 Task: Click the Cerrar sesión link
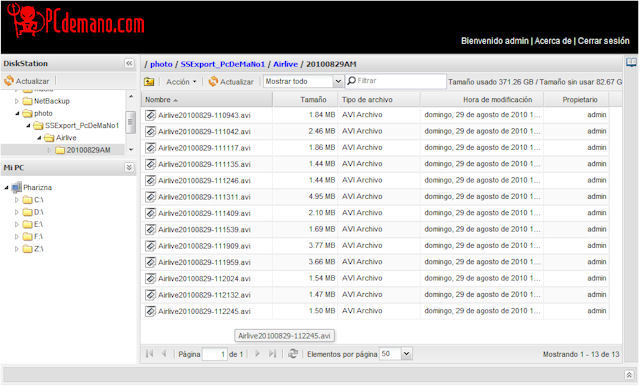click(603, 41)
